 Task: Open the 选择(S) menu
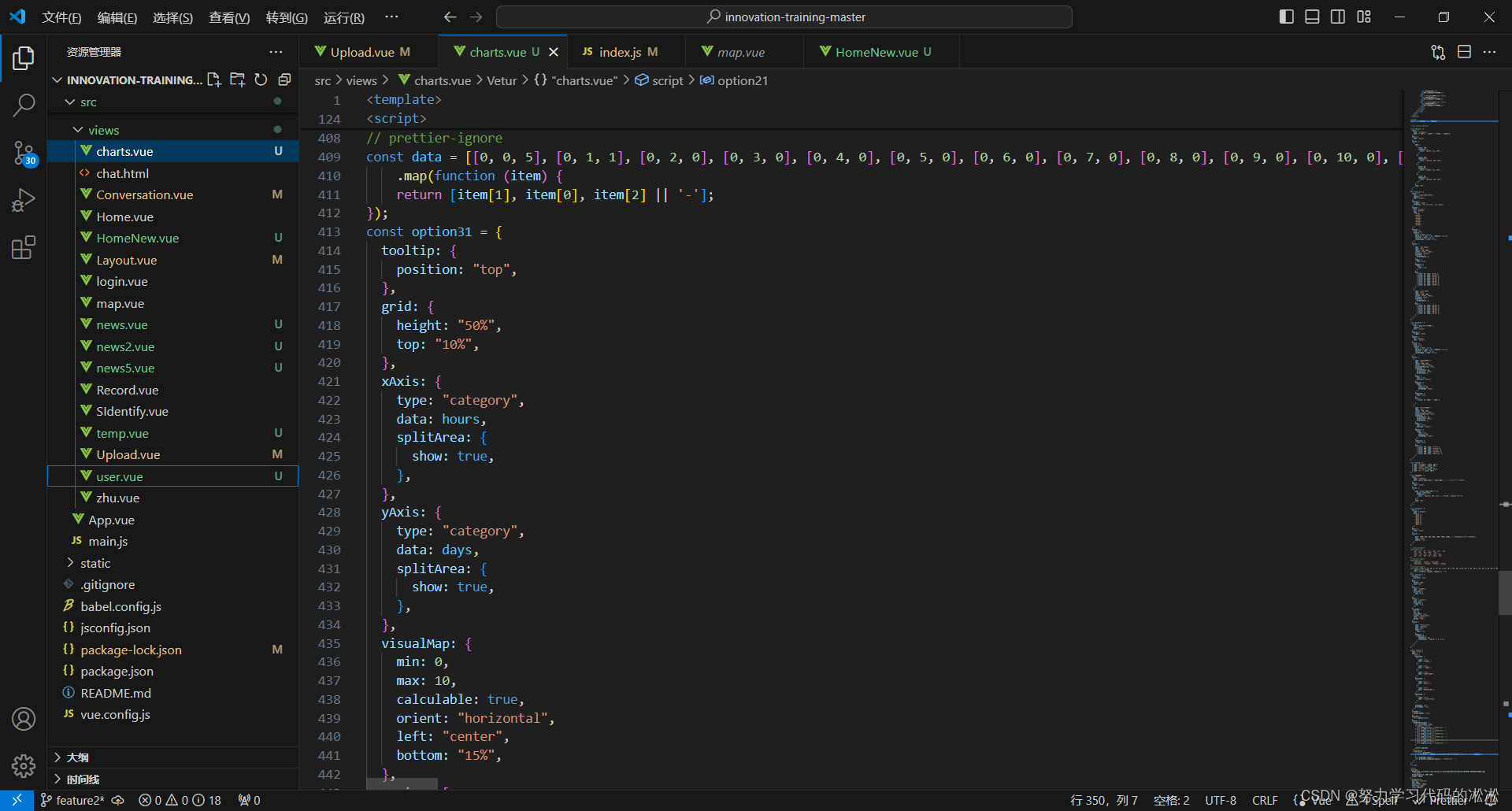click(x=172, y=17)
